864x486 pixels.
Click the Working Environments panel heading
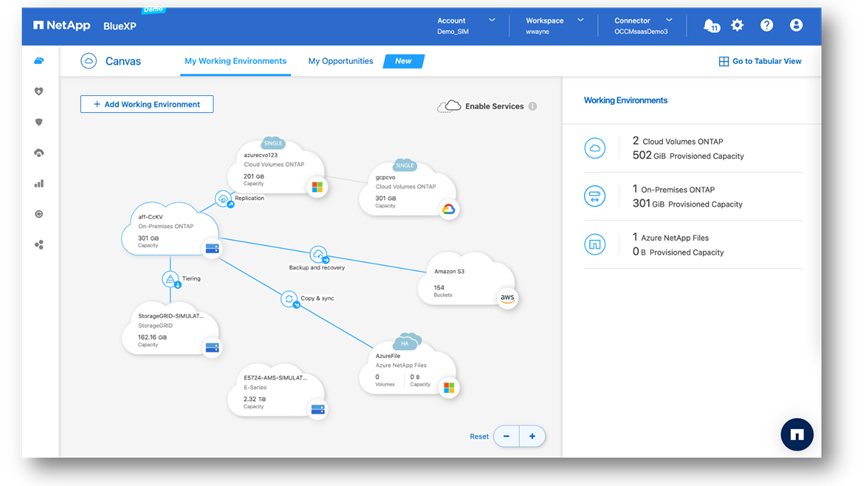click(x=625, y=100)
